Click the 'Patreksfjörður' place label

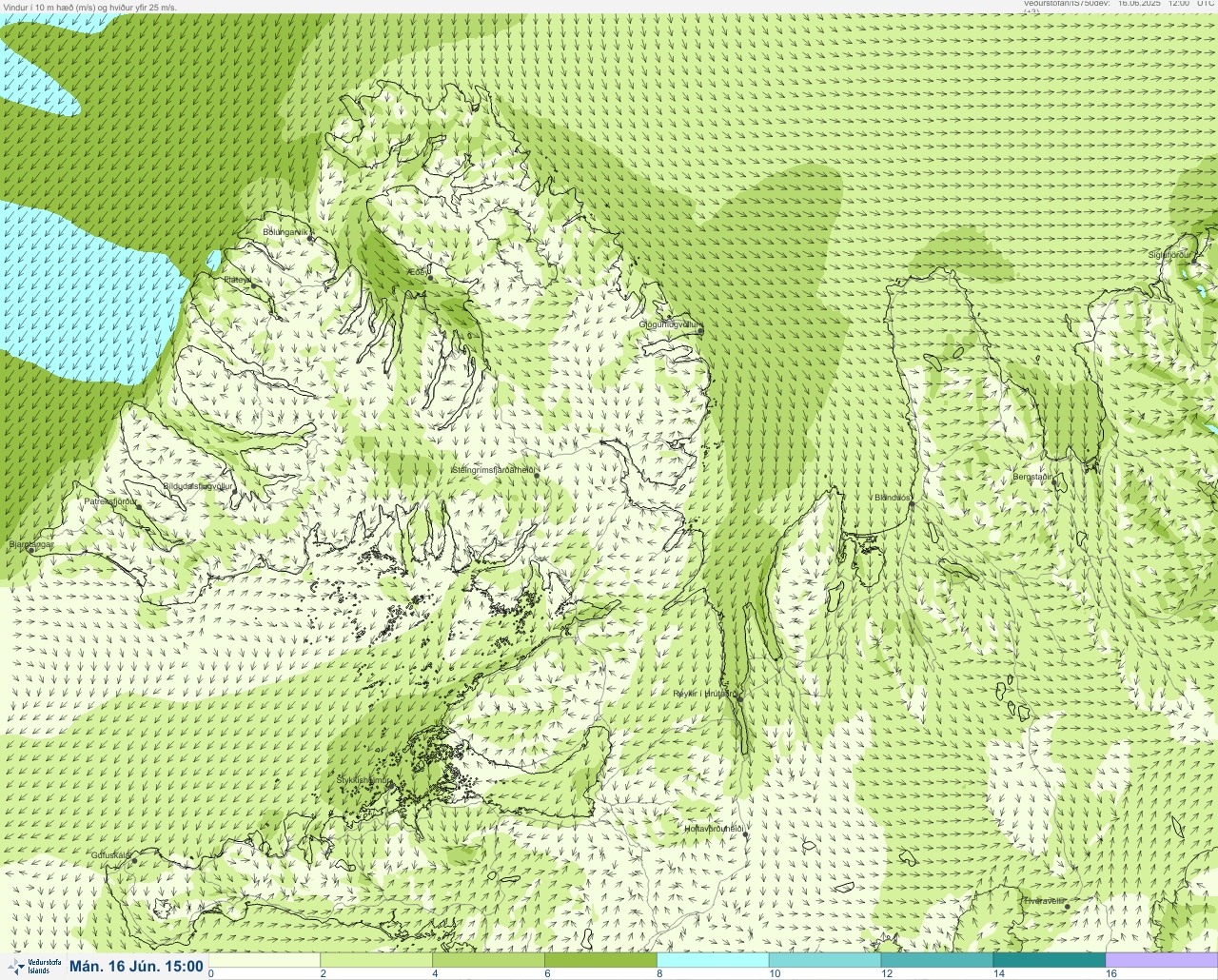[x=111, y=500]
